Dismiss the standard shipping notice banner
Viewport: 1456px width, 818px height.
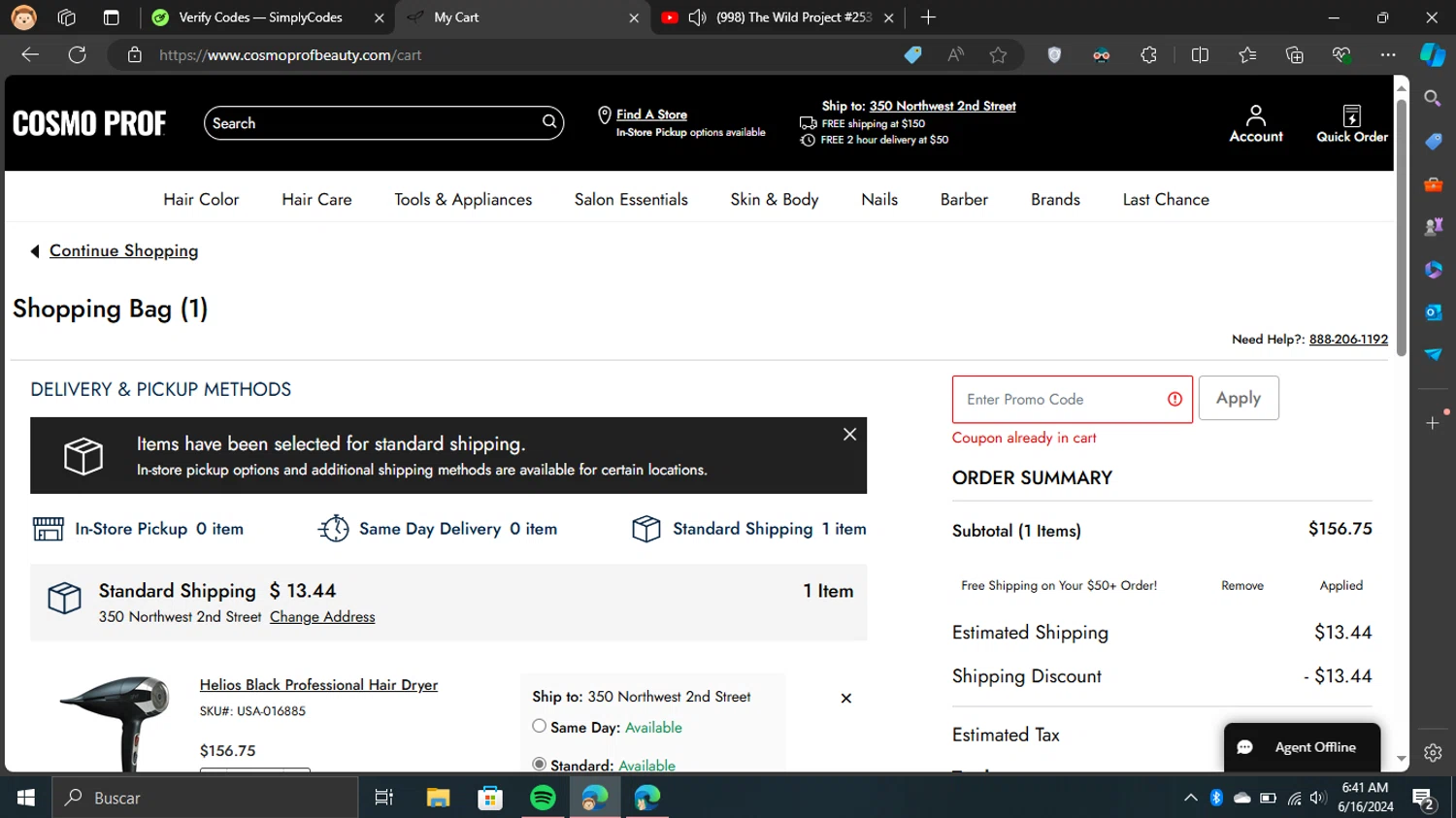click(x=849, y=435)
